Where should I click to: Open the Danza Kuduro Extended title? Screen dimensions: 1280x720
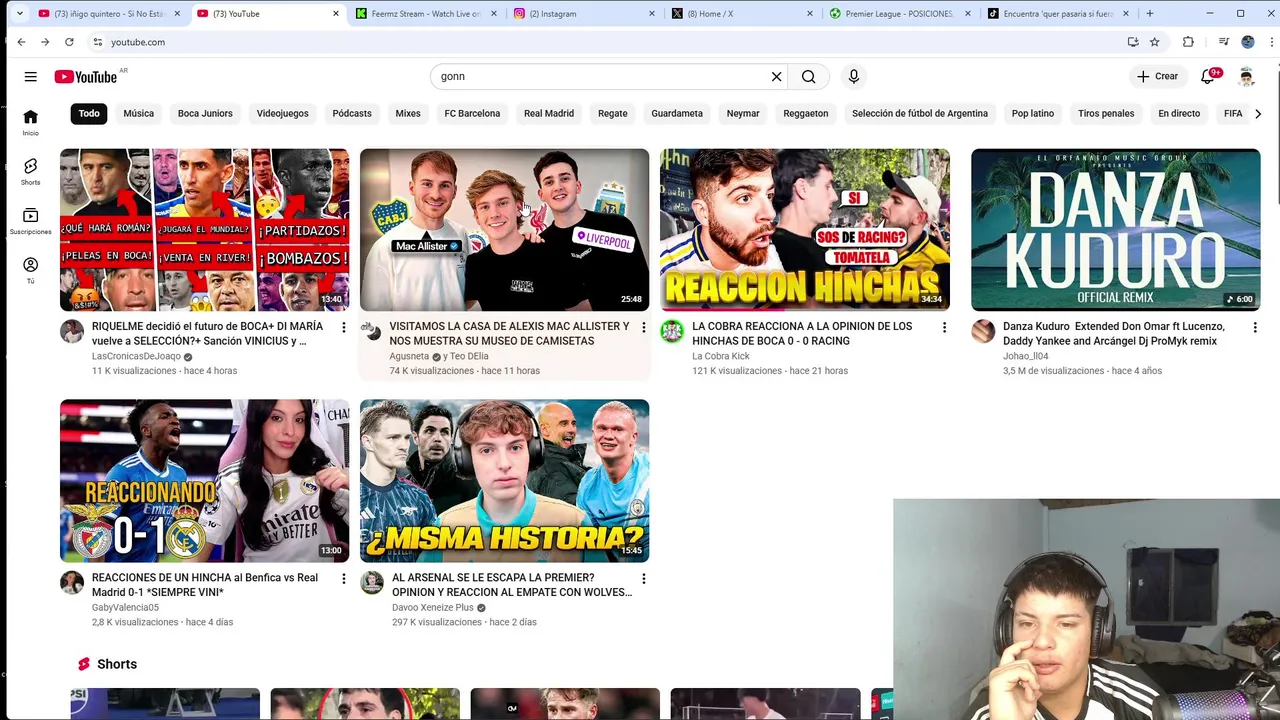pos(1114,334)
